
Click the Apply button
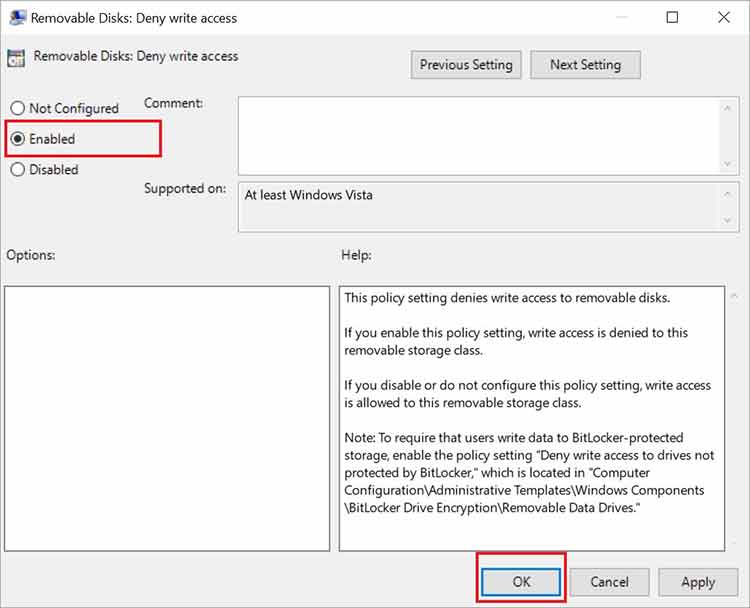point(698,582)
